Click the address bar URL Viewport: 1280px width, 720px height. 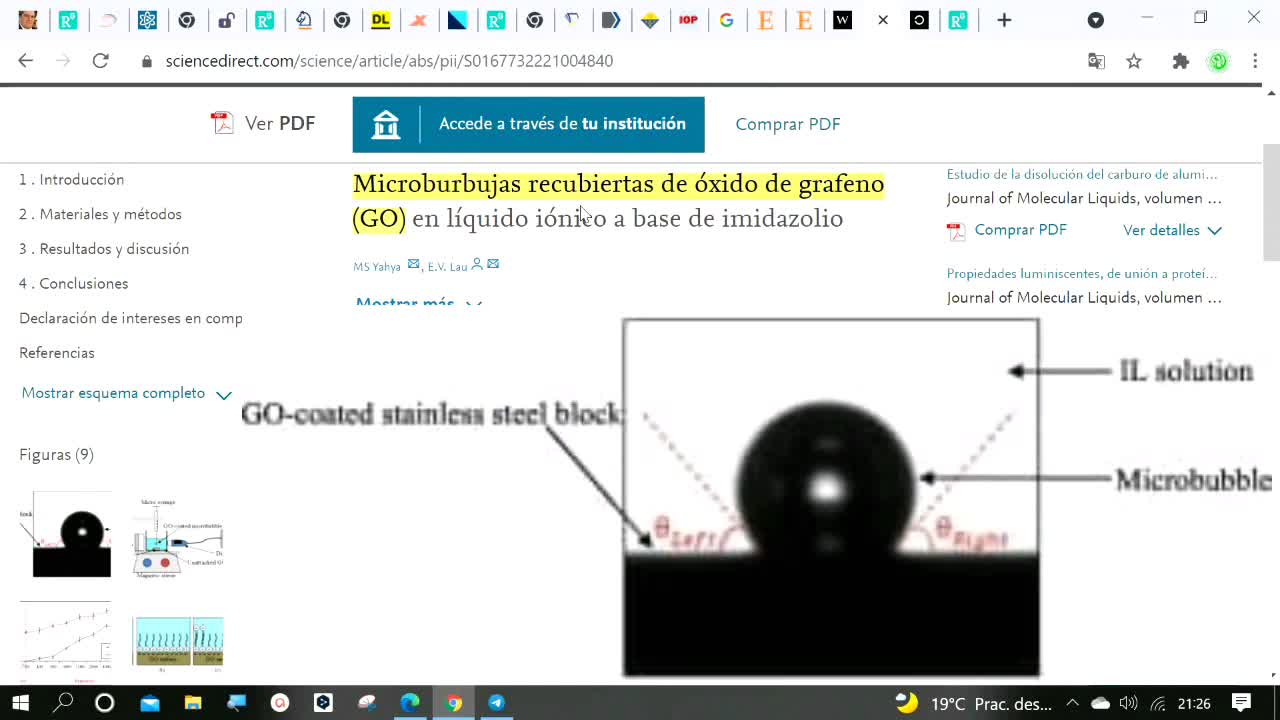389,61
